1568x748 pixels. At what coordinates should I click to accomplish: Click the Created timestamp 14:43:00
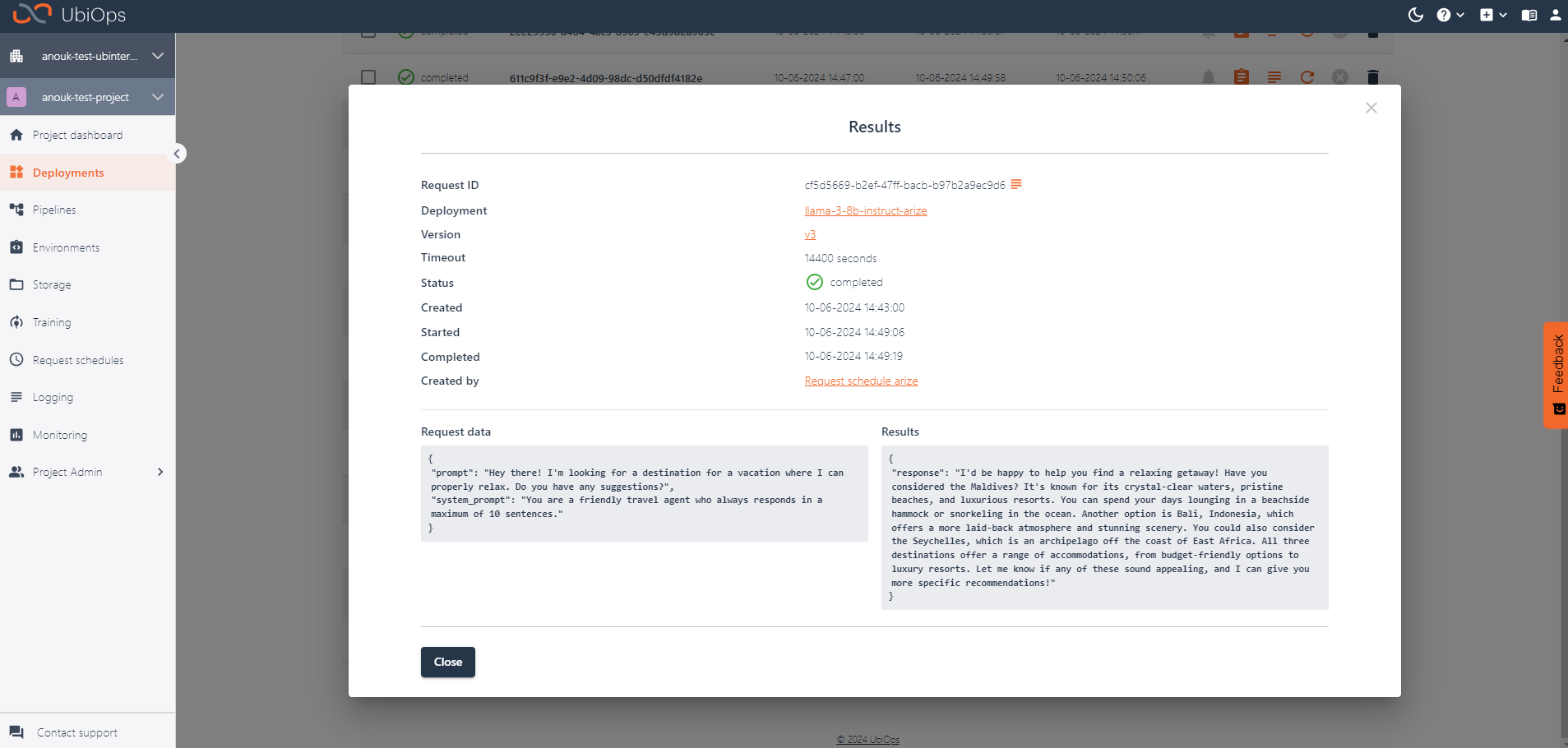854,307
